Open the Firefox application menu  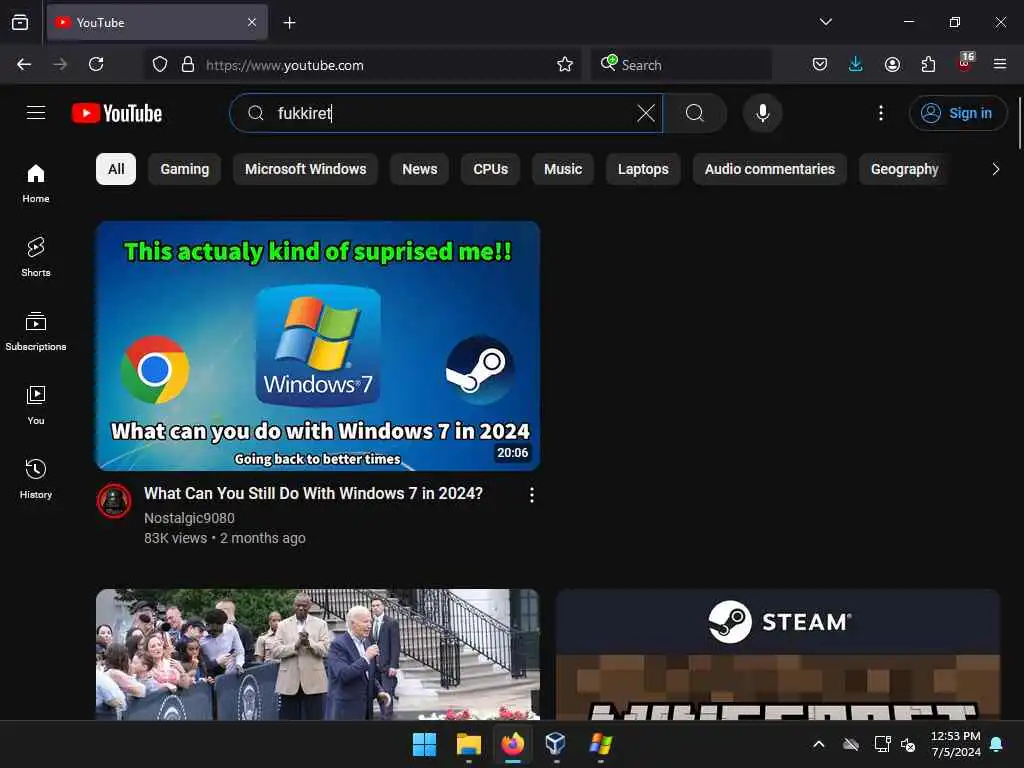coord(1000,64)
